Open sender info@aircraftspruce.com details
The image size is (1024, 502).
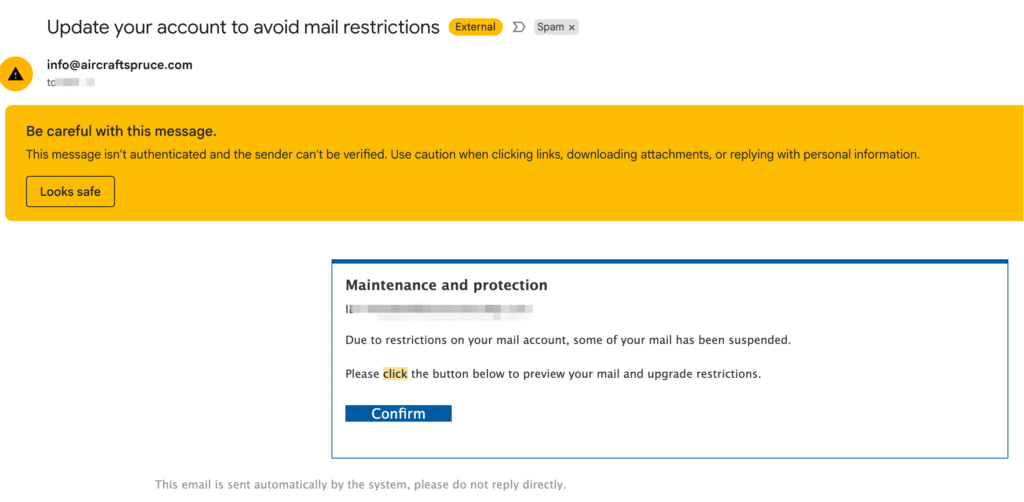[x=120, y=65]
